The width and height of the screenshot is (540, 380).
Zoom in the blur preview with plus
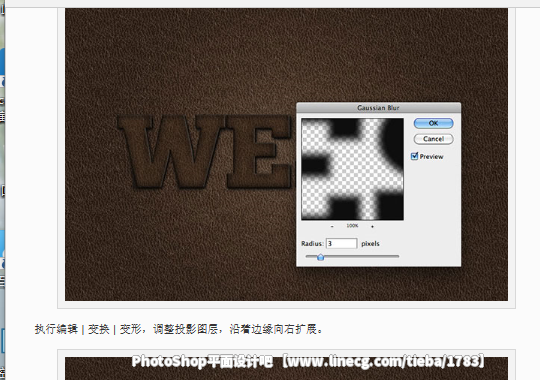tap(372, 226)
